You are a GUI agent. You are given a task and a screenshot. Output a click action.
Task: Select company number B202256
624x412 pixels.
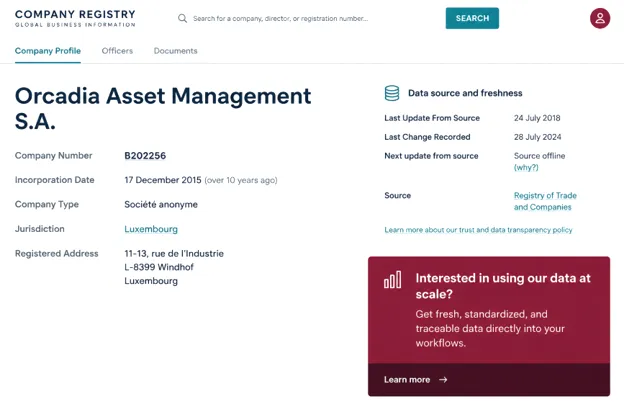(145, 156)
